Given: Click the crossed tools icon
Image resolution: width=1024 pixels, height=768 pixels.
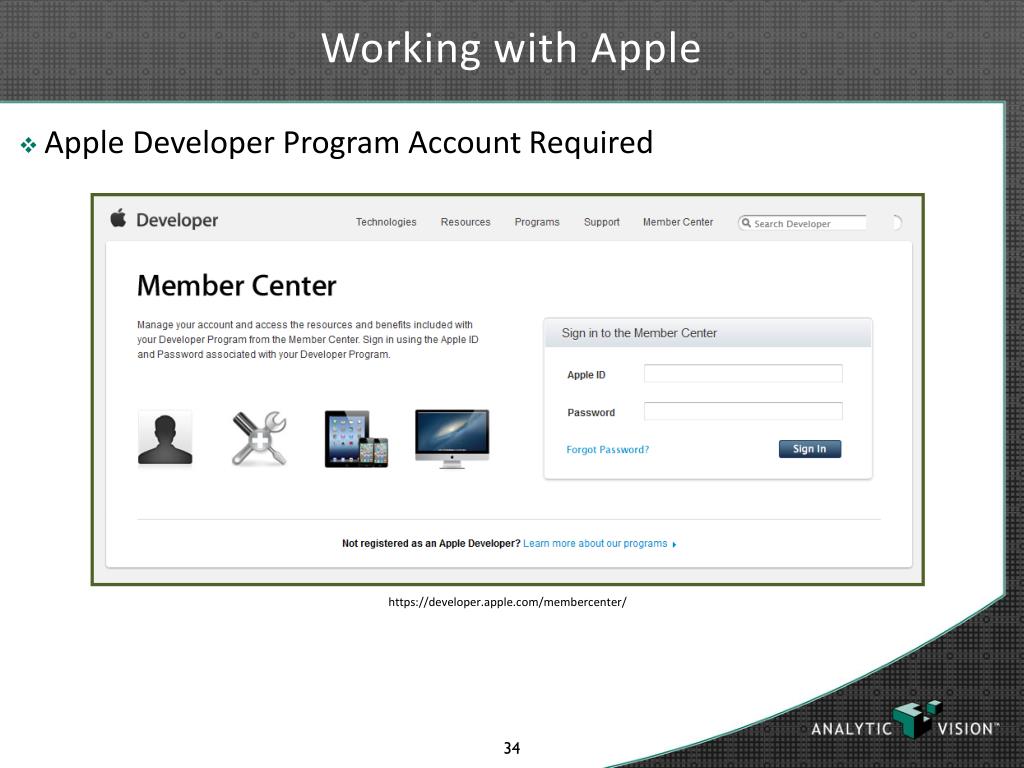Looking at the screenshot, I should coord(259,438).
